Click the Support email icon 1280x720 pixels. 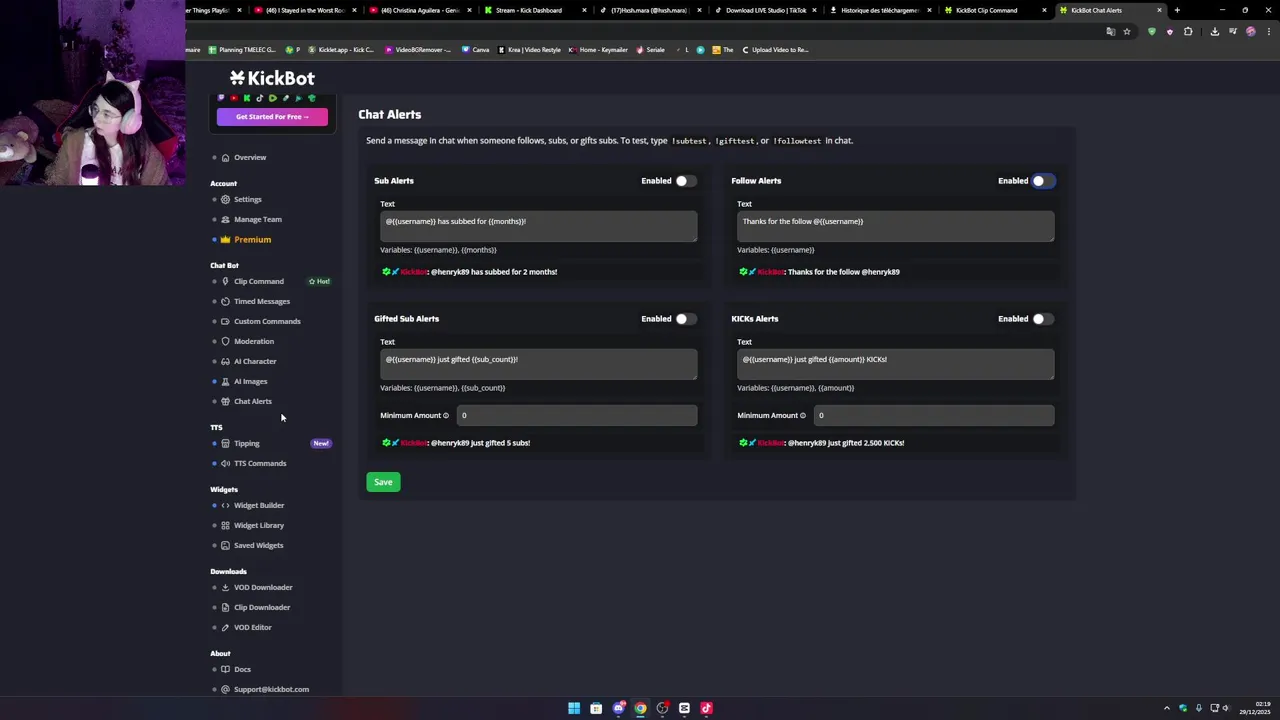(225, 689)
